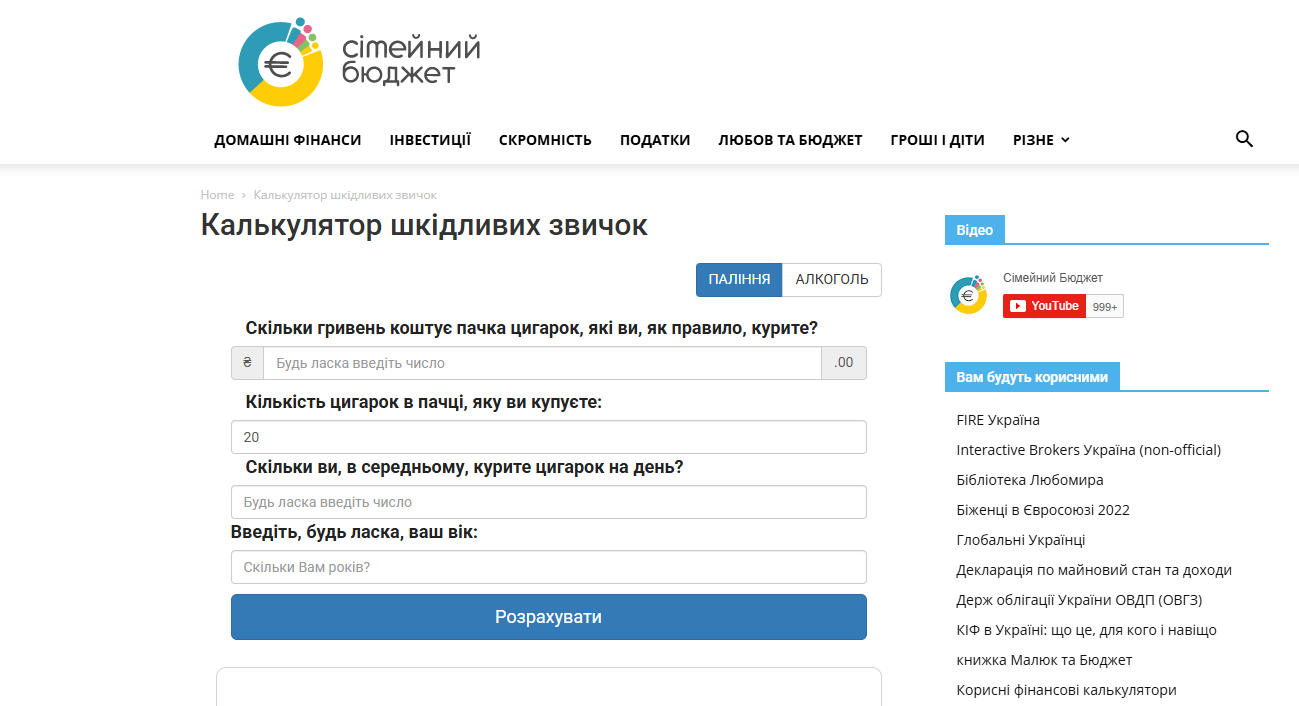This screenshot has height=706, width=1299.
Task: Click the 999+ subscriber count badge
Action: click(1105, 307)
